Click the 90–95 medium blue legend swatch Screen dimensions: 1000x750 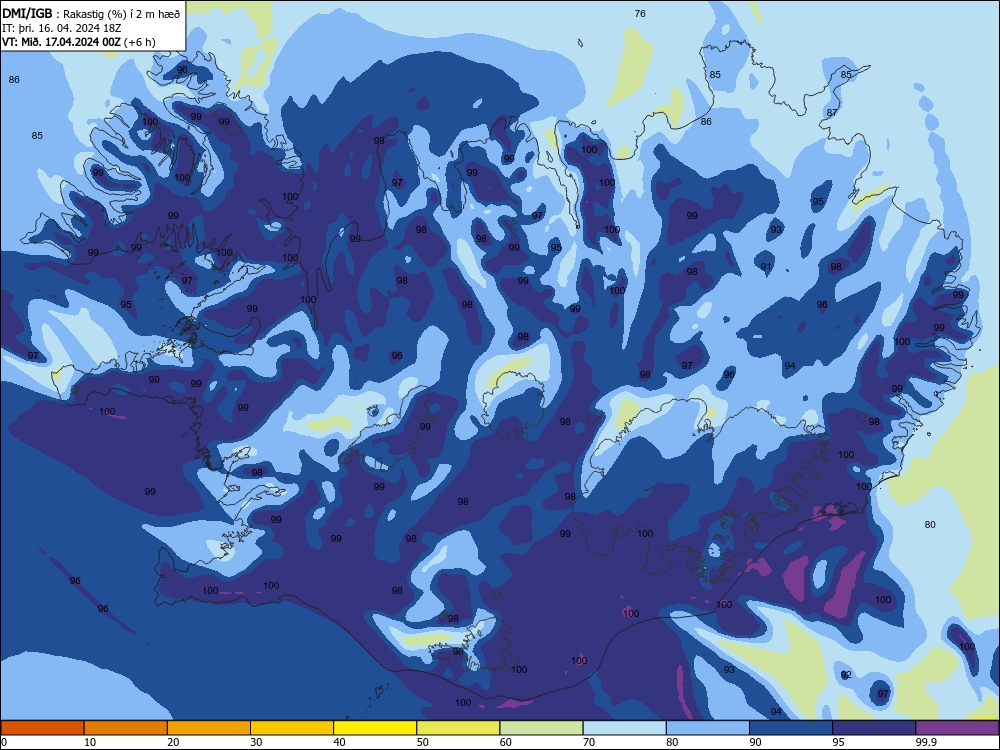(791, 728)
